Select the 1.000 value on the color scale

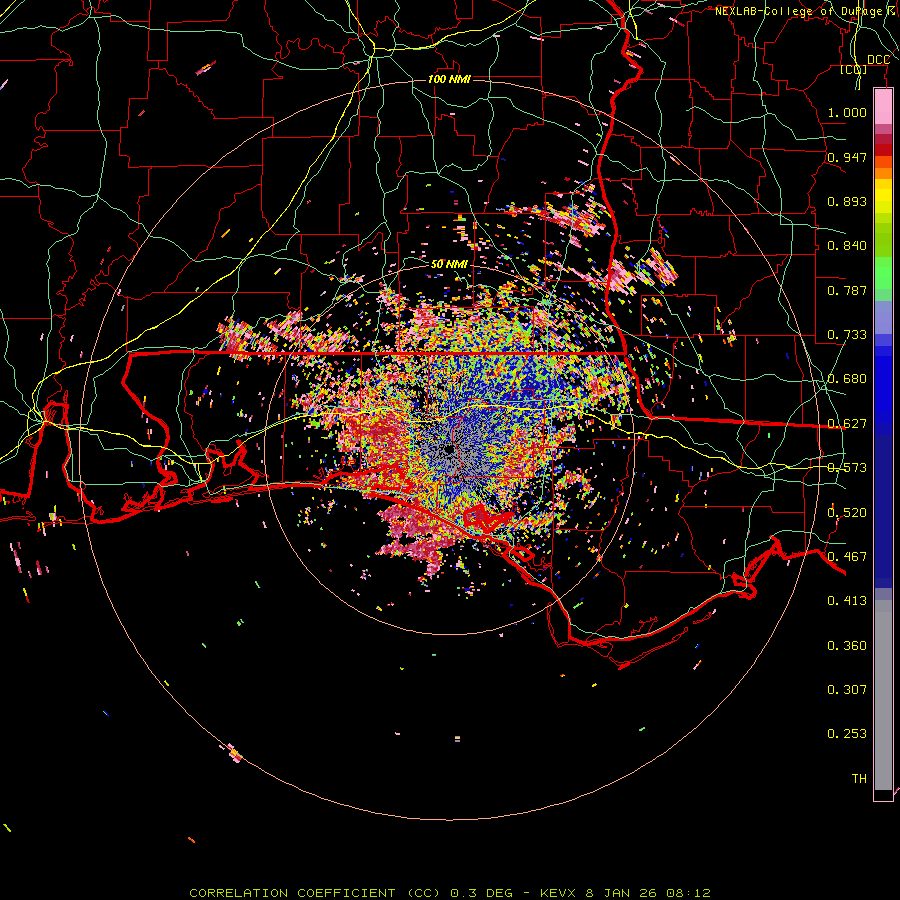pos(847,113)
